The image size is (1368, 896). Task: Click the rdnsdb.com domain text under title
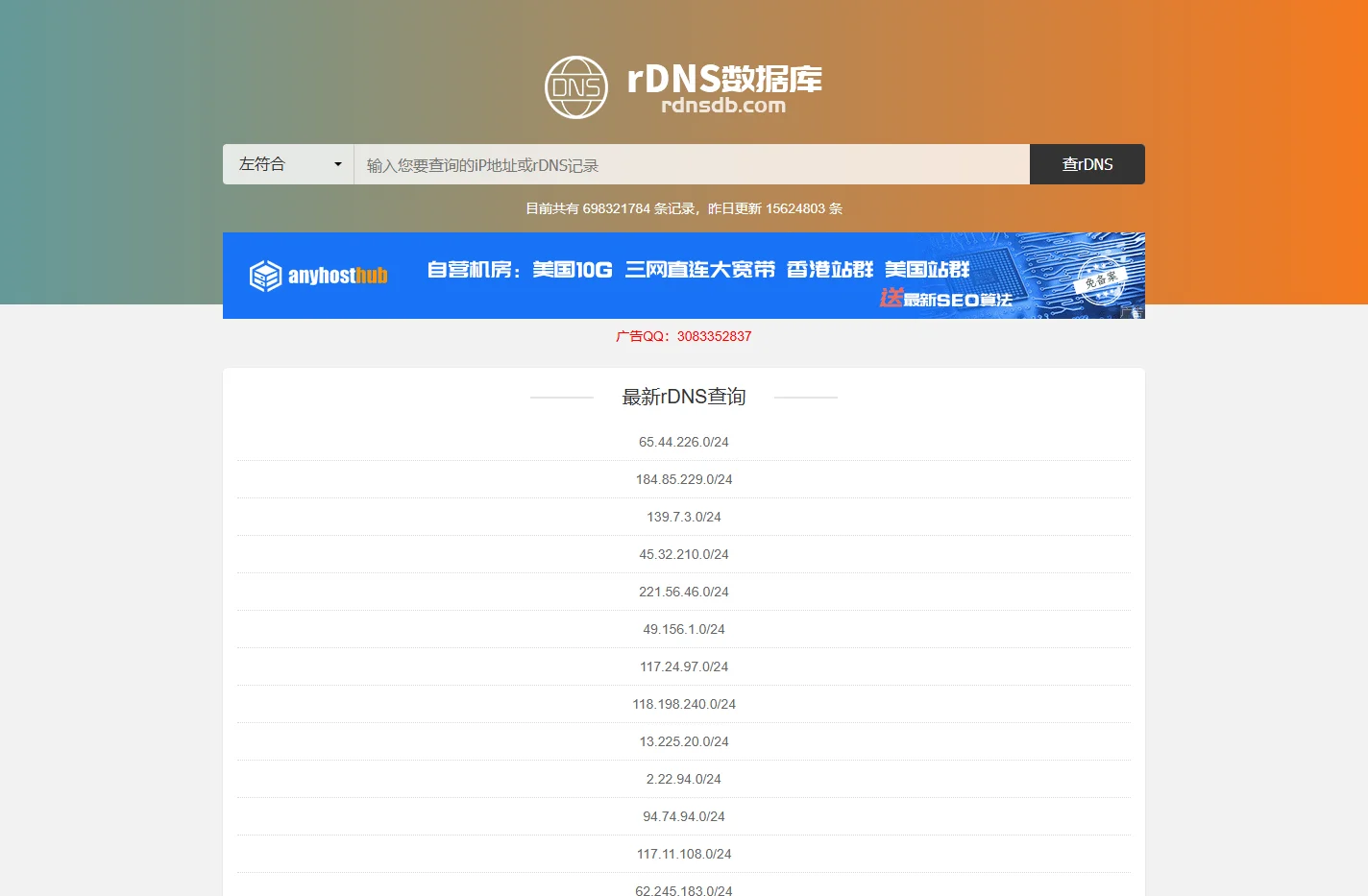[x=723, y=106]
